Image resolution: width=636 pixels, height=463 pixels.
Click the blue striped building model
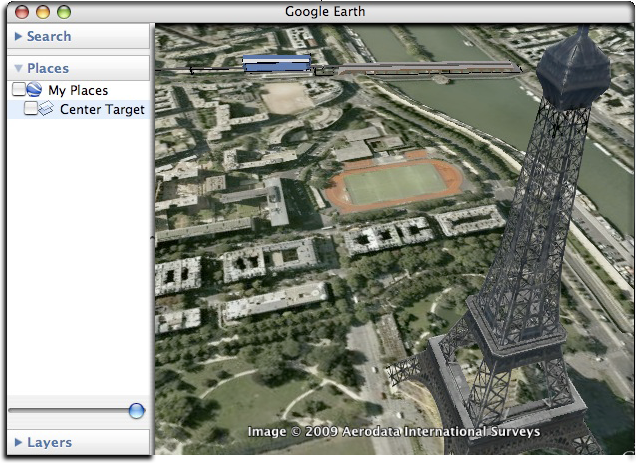pyautogui.click(x=277, y=64)
